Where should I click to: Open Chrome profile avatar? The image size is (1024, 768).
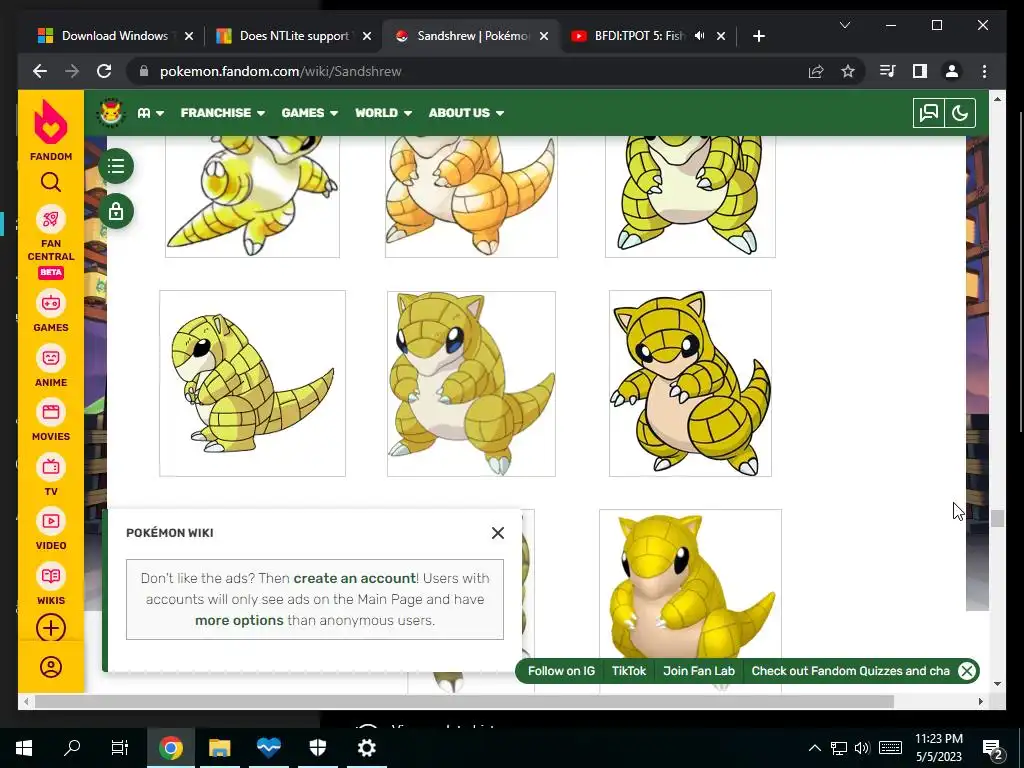coord(952,71)
